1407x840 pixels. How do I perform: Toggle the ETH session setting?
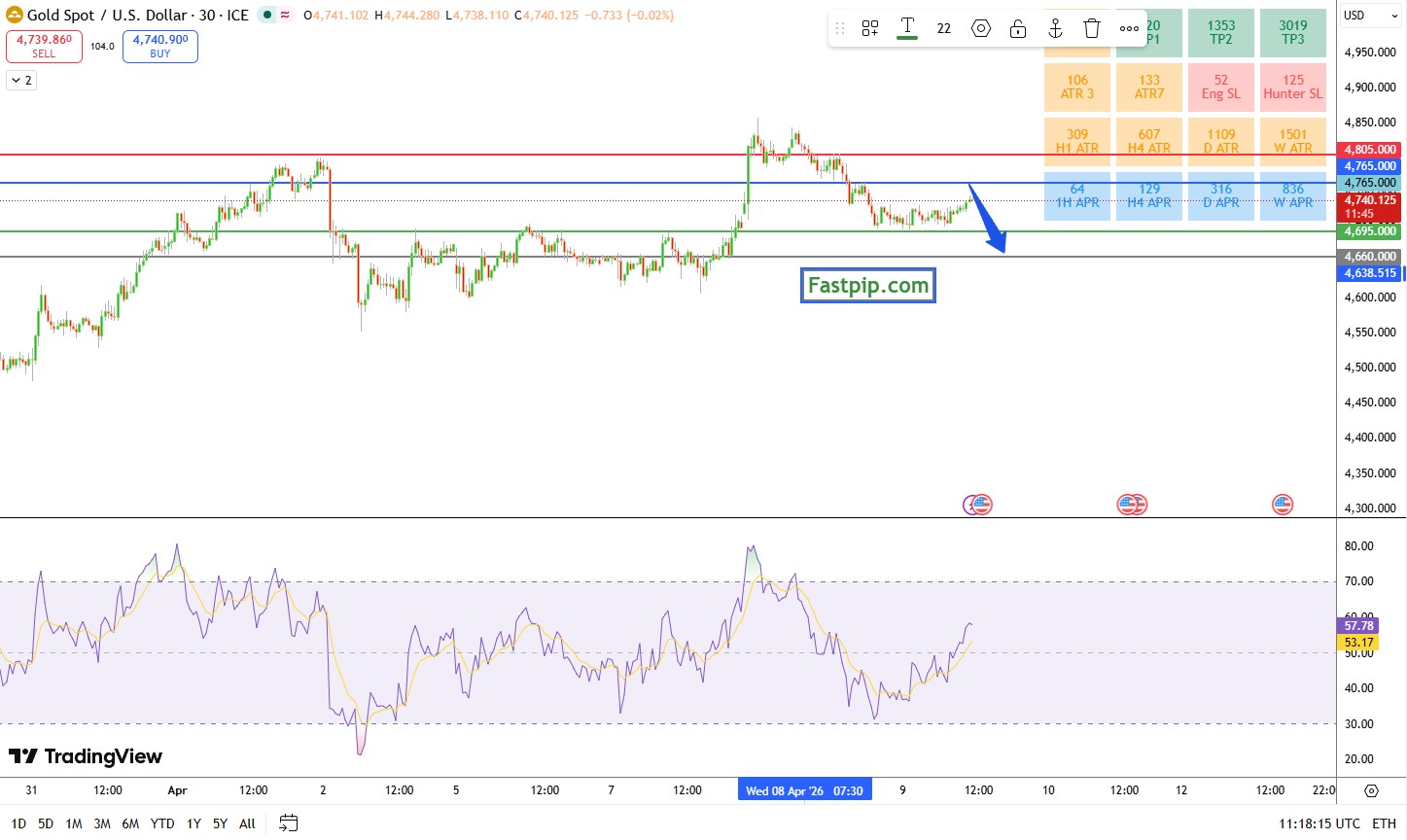coord(1384,823)
